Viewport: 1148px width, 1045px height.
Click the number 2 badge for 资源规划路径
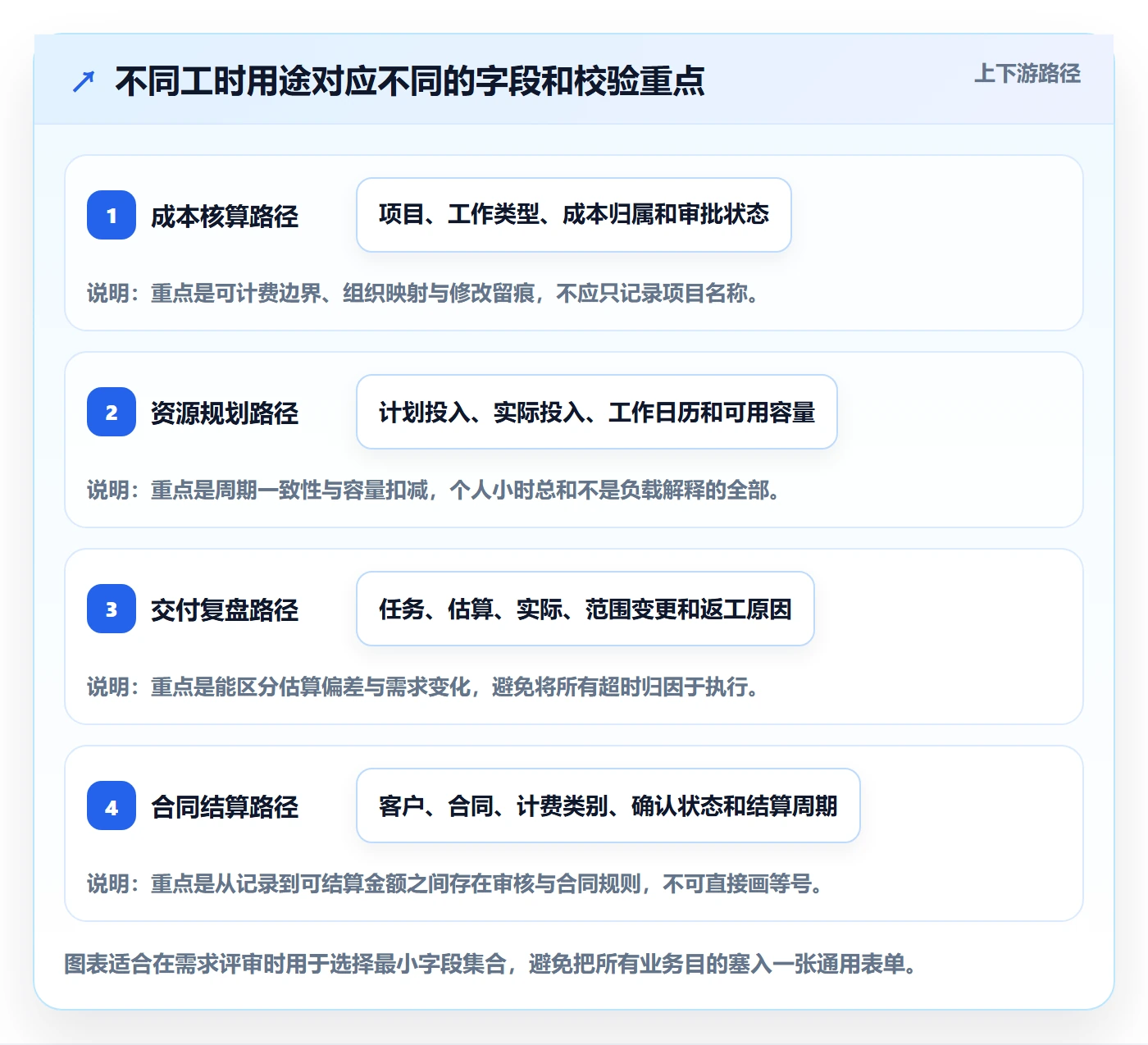click(112, 412)
